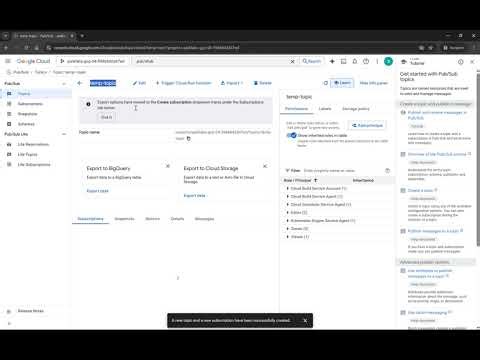Expand Kubernetes Engine Service Agent row
Image resolution: width=480 pixels, height=360 pixels.
pyautogui.click(x=287, y=221)
